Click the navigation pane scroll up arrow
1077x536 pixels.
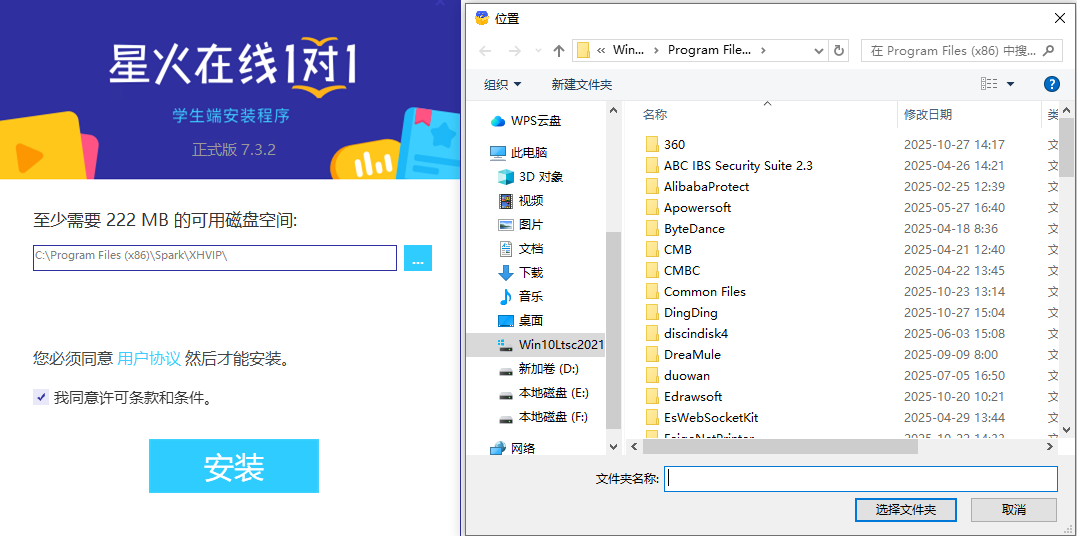(613, 109)
